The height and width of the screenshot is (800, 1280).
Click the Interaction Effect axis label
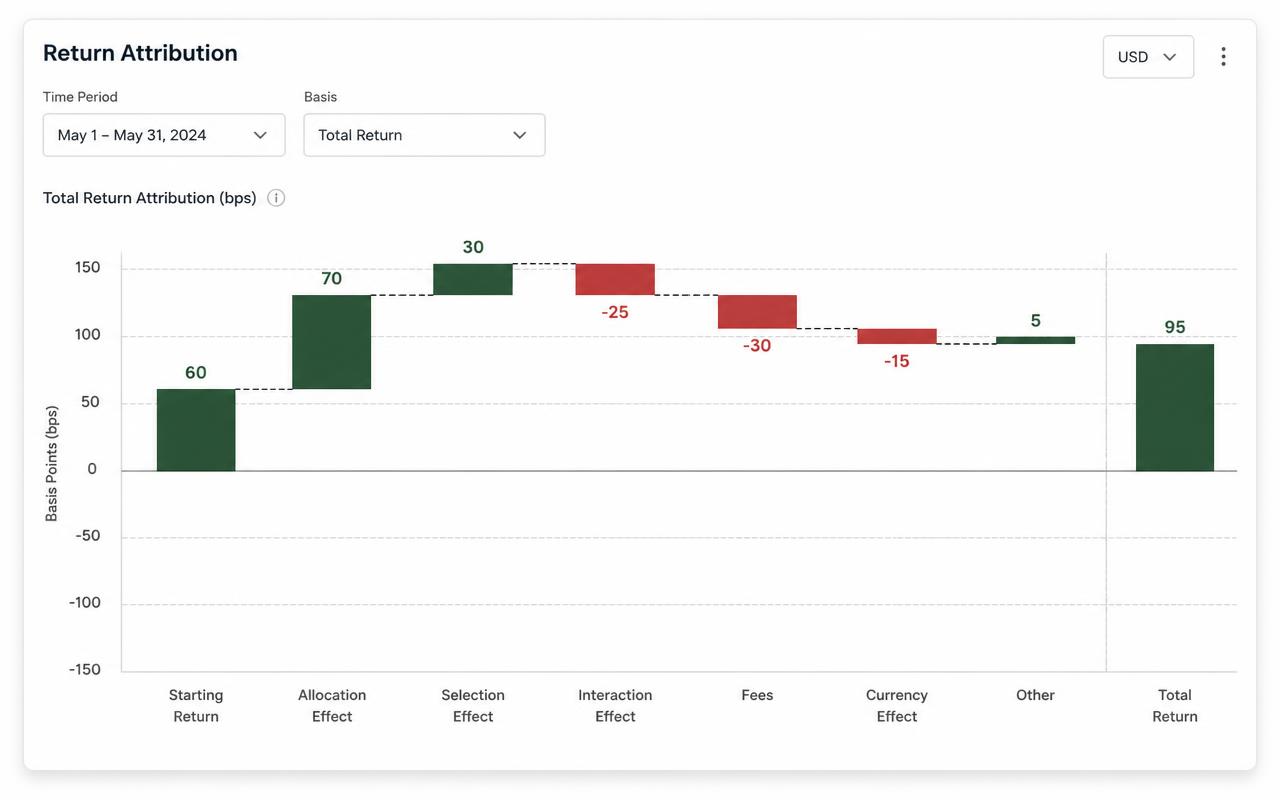click(x=615, y=706)
